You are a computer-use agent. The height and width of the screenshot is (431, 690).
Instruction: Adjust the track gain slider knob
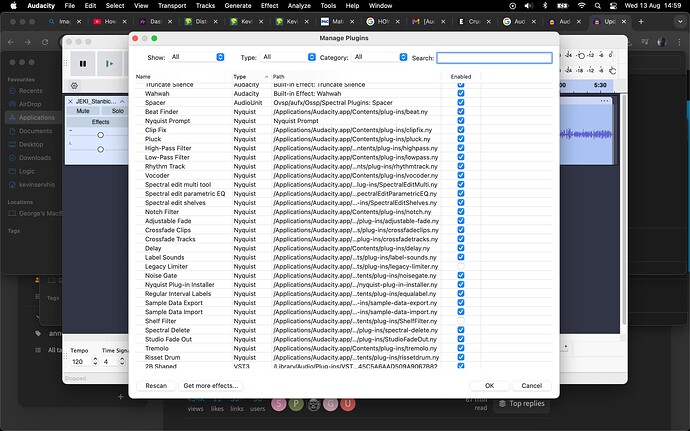[x=100, y=135]
